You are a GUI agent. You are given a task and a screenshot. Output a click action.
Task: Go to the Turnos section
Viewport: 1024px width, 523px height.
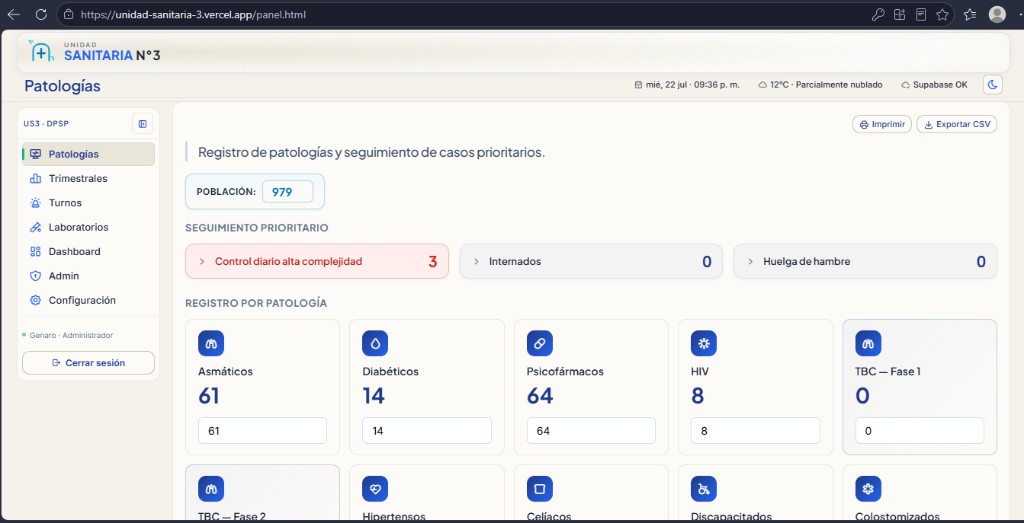88,203
